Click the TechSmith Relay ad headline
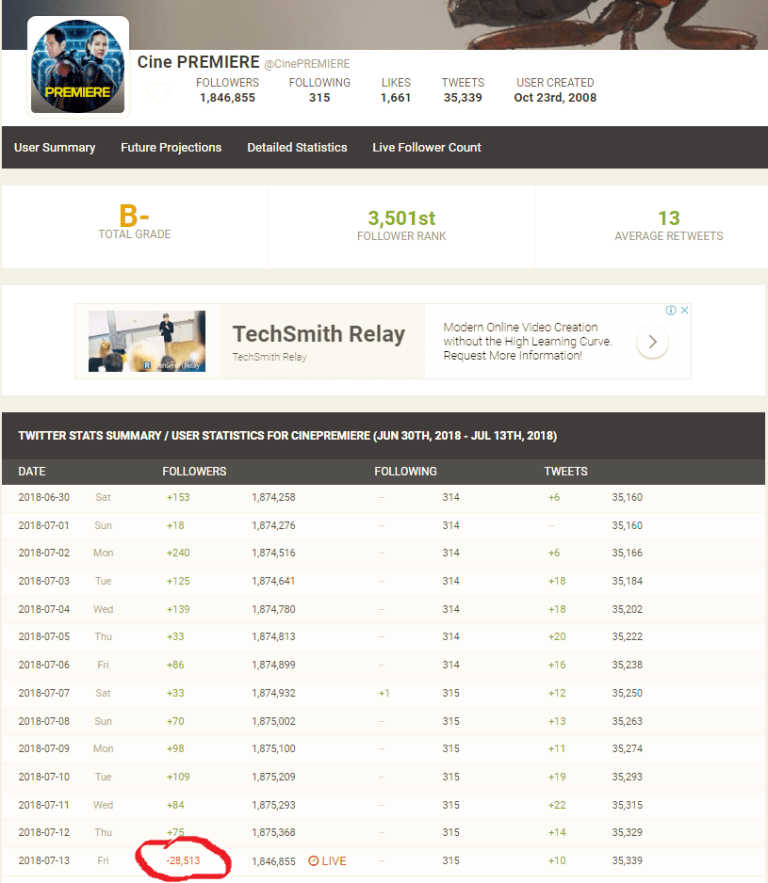This screenshot has width=768, height=883. click(x=318, y=334)
